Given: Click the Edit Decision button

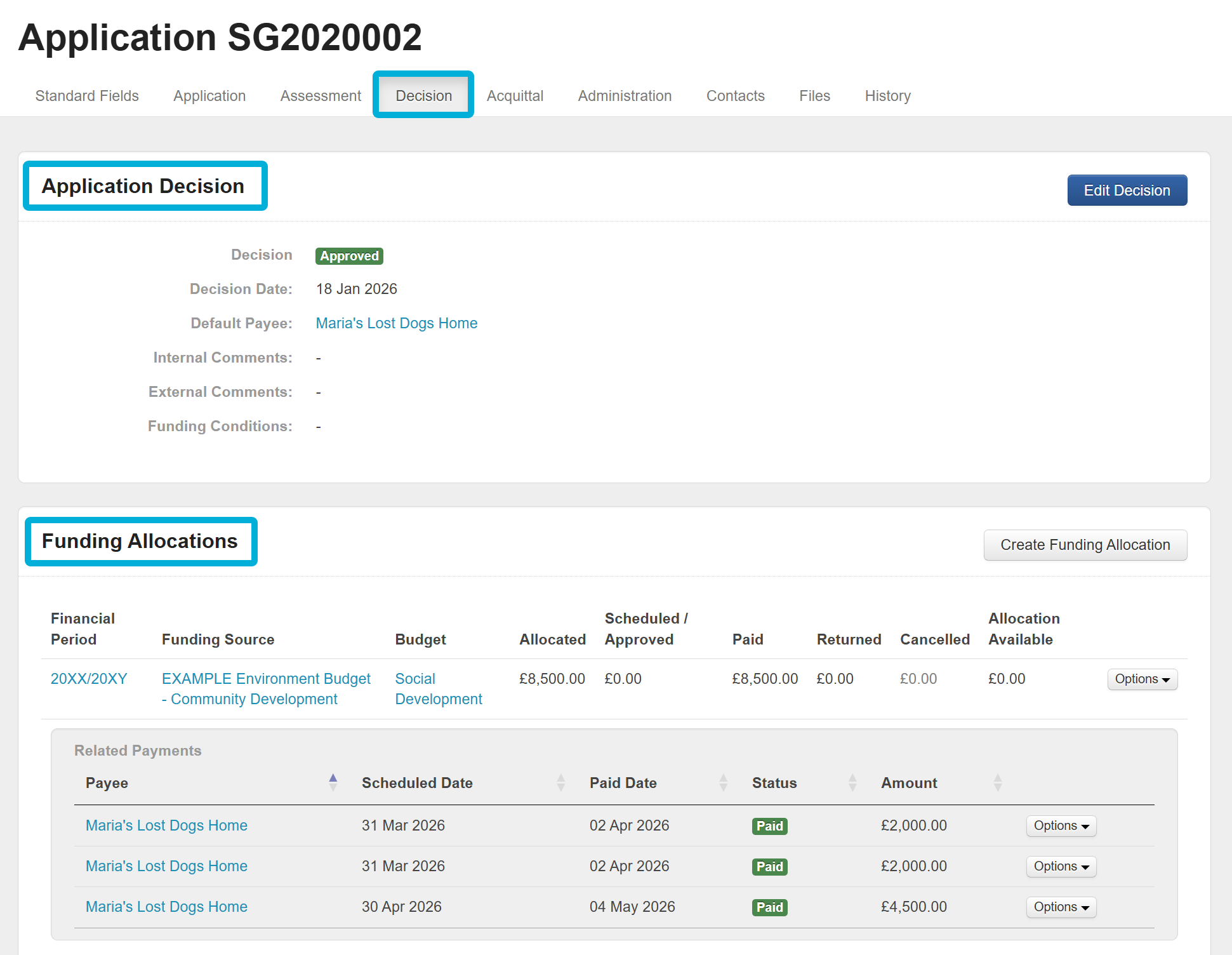Looking at the screenshot, I should coord(1127,190).
